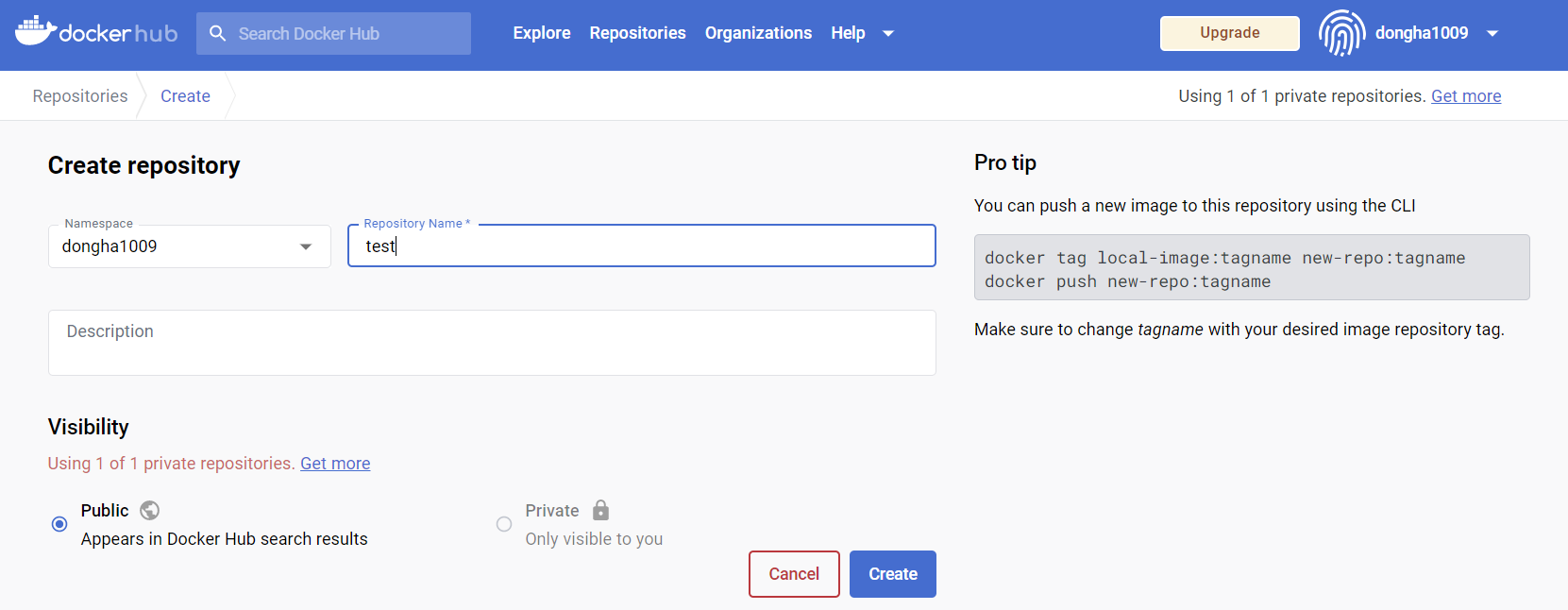Cancel repository creation
Image resolution: width=1568 pixels, height=610 pixels.
click(794, 574)
